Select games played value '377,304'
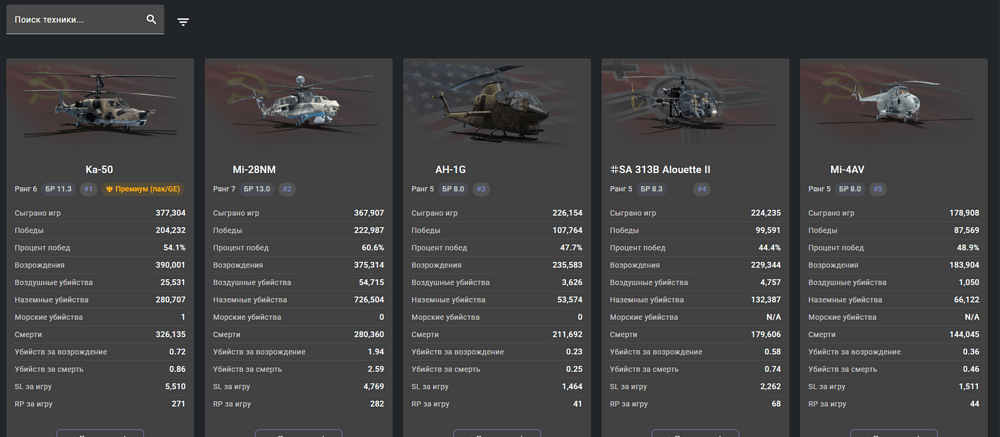1000x437 pixels. click(170, 213)
